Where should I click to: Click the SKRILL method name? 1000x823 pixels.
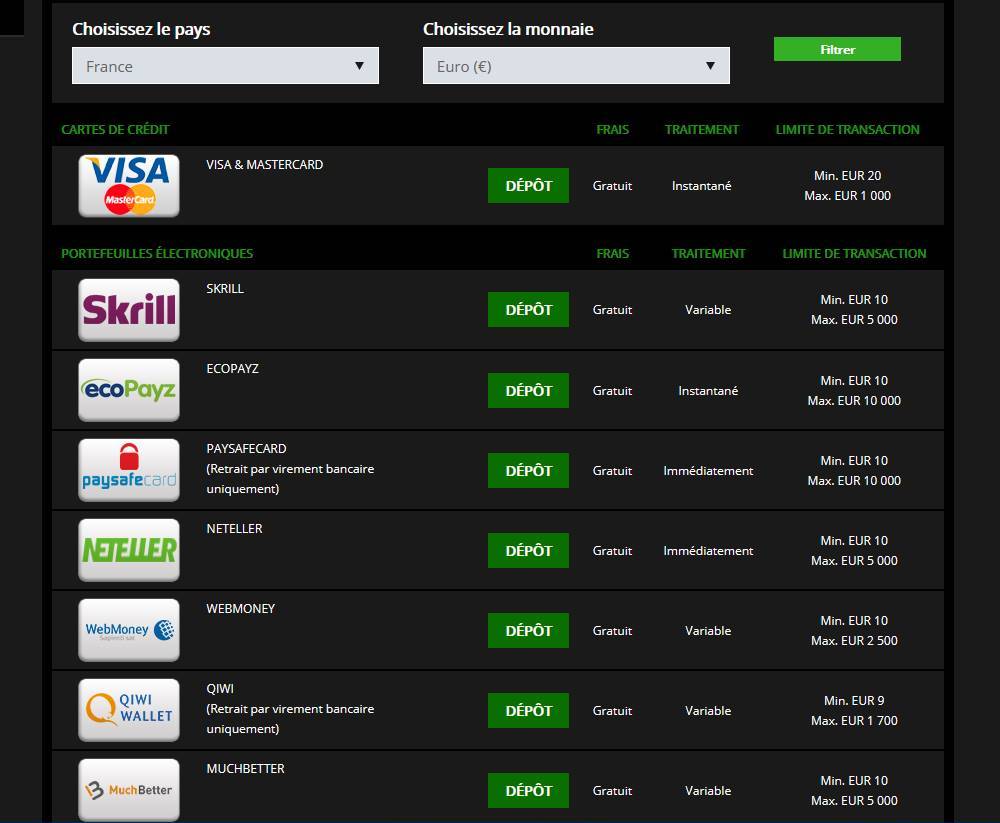[x=225, y=288]
